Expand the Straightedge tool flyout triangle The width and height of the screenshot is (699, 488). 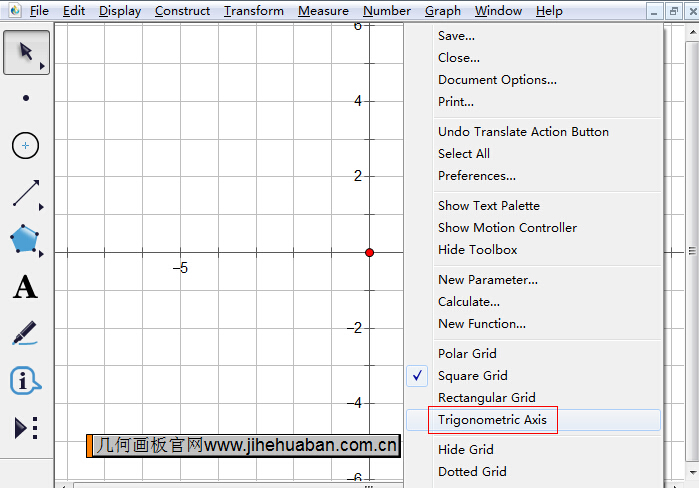coord(41,207)
